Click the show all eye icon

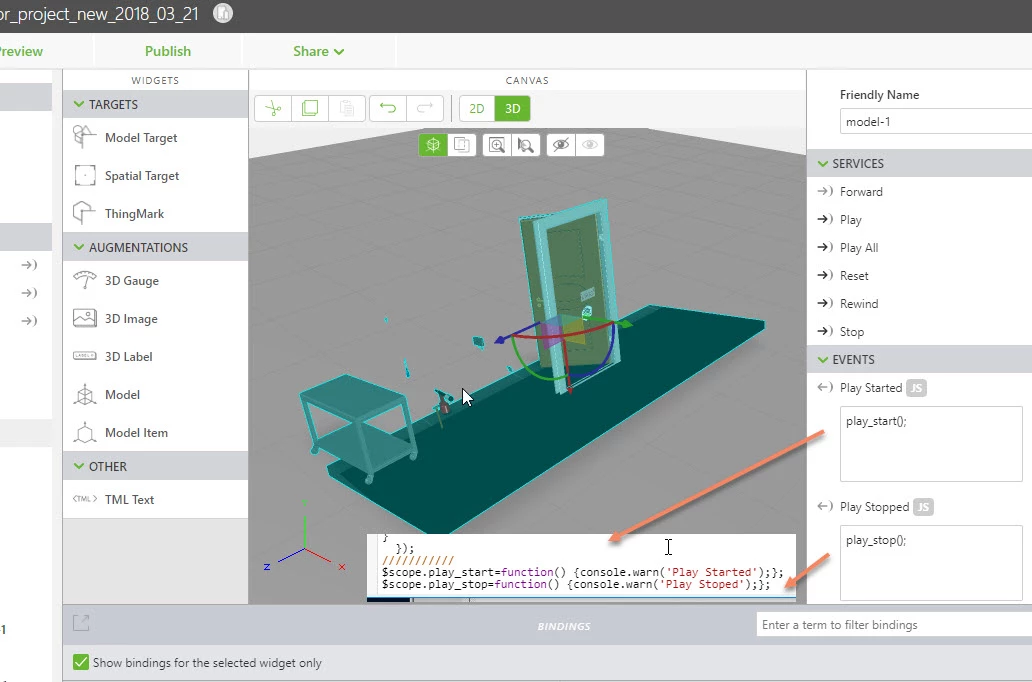[590, 145]
